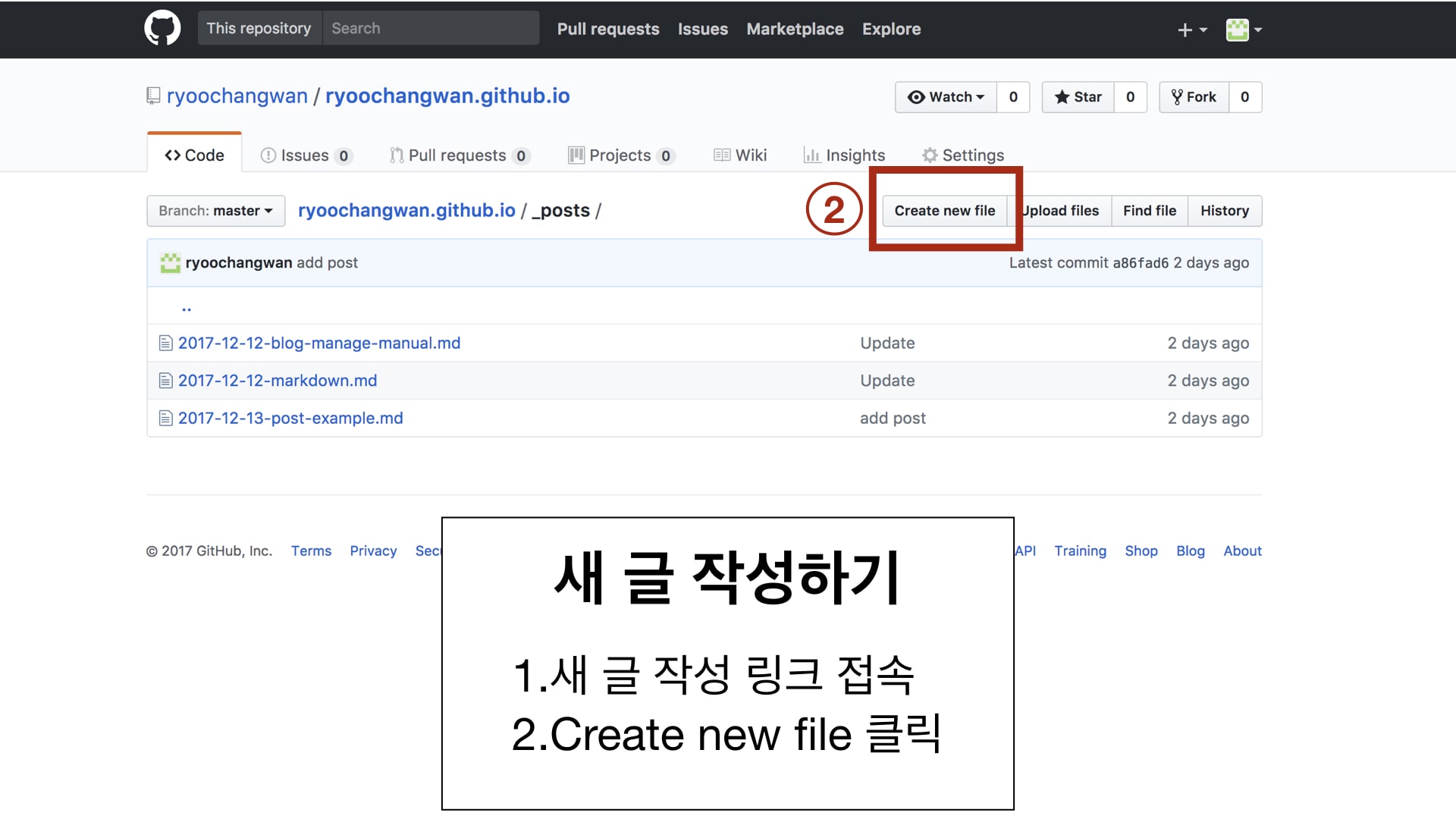This screenshot has height=819, width=1456.
Task: Select the Projects tab
Action: [620, 155]
